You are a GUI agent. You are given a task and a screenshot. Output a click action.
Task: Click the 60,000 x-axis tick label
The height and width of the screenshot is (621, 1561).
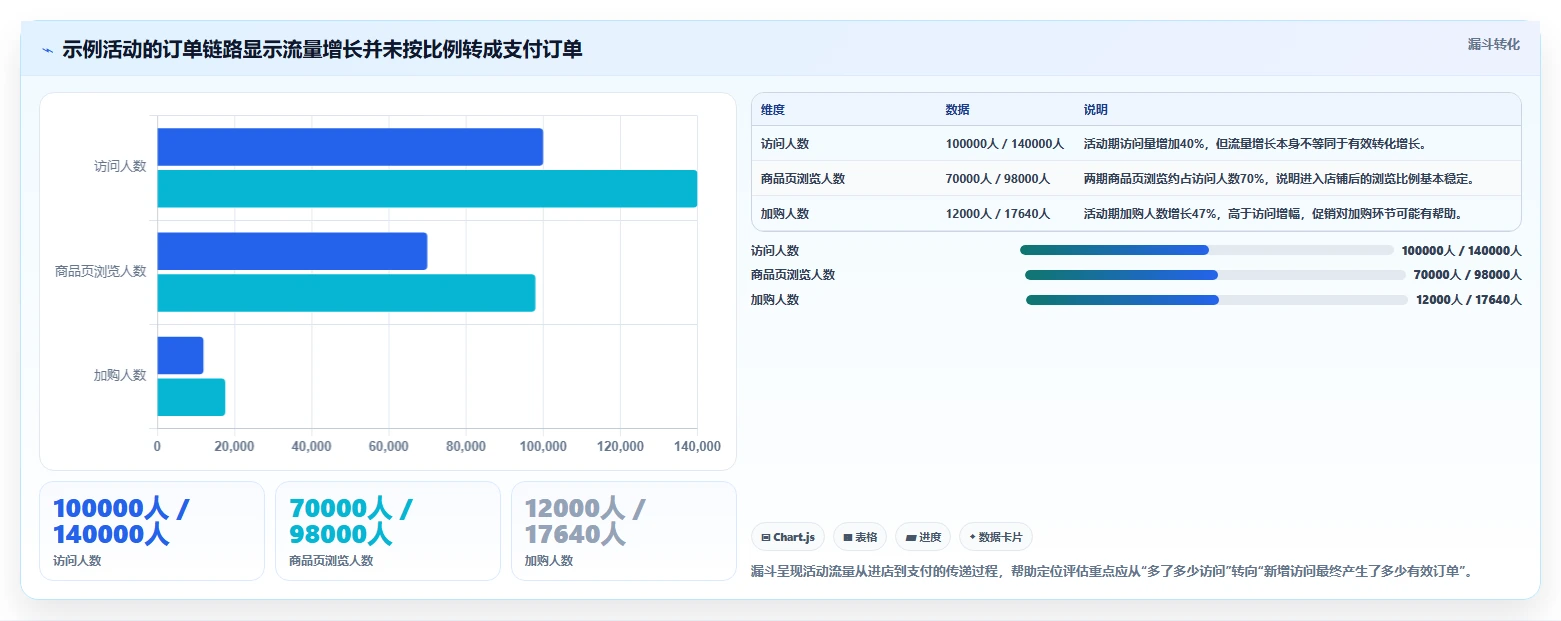[x=388, y=446]
